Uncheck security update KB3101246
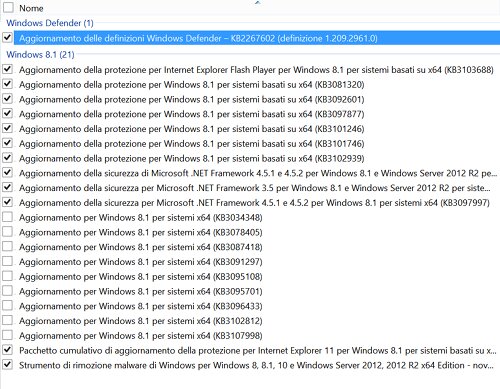The width and height of the screenshot is (500, 389). point(8,128)
